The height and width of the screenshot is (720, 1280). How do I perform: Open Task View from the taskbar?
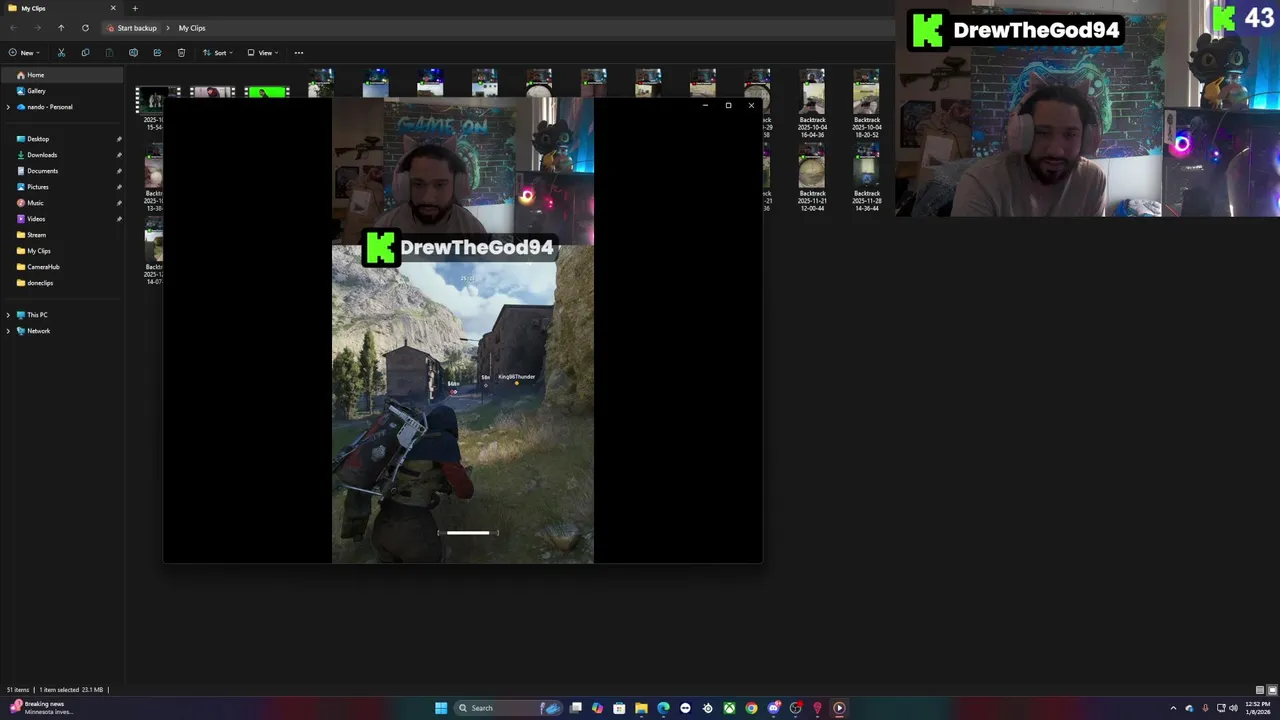[576, 708]
